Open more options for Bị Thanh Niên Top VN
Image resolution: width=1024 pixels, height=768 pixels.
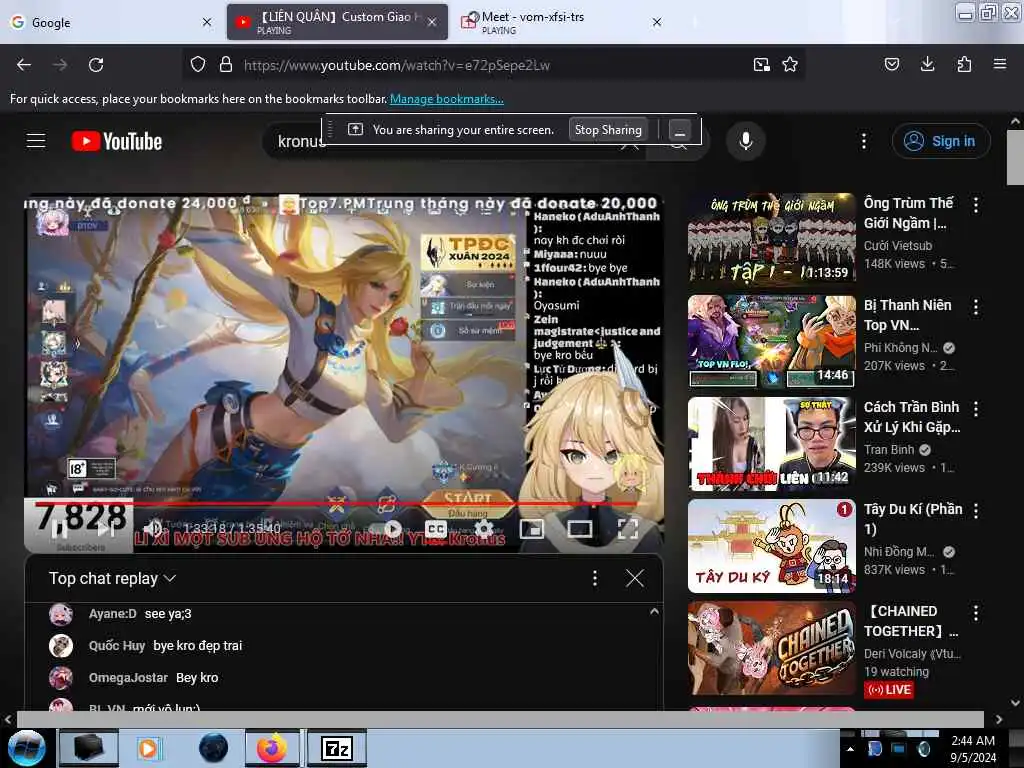[x=976, y=307]
